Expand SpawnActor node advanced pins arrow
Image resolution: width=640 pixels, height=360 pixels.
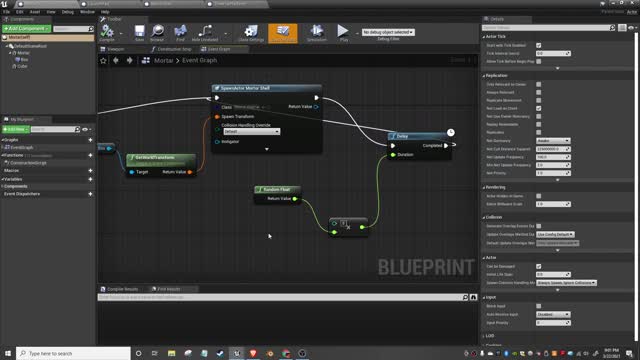pos(267,149)
